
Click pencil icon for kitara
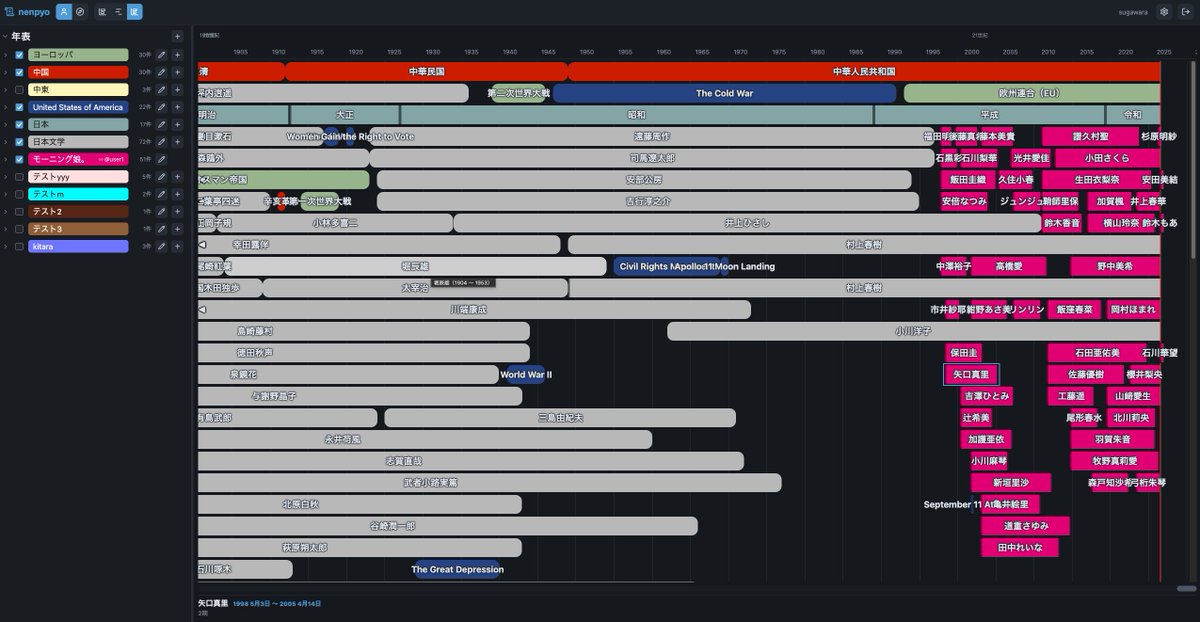pyautogui.click(x=162, y=246)
